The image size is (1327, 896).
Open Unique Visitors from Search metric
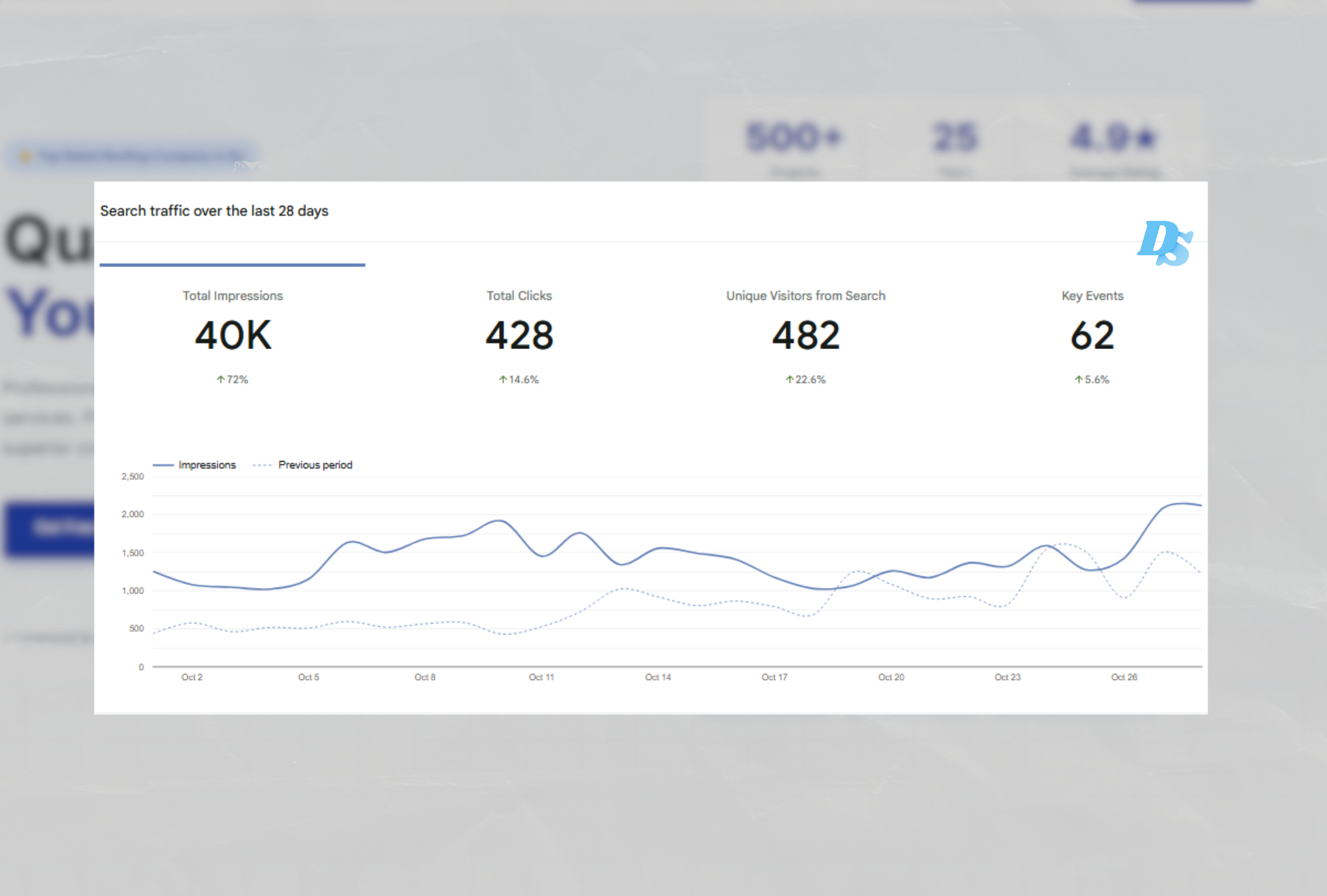tap(805, 296)
